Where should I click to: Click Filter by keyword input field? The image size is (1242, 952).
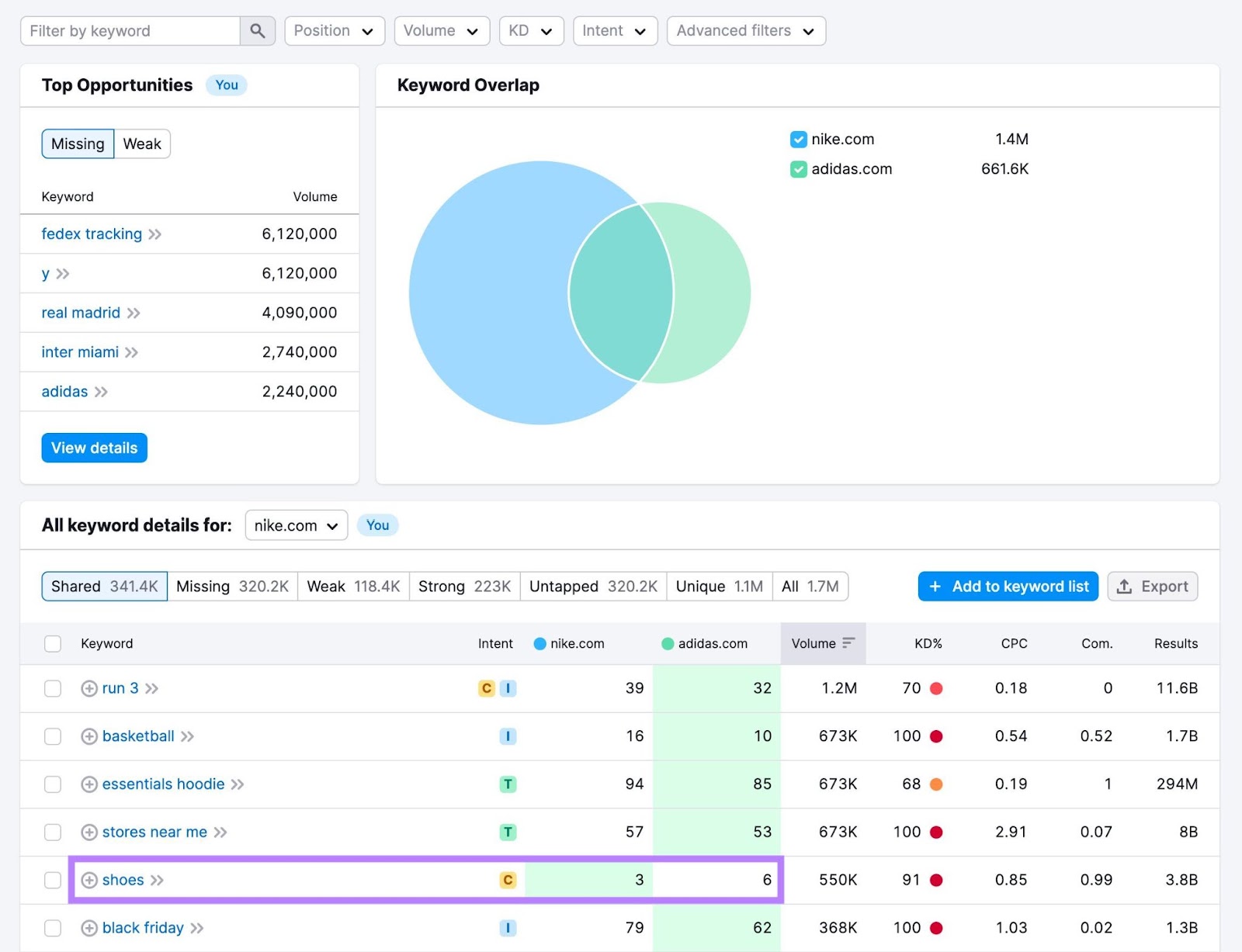[x=130, y=31]
